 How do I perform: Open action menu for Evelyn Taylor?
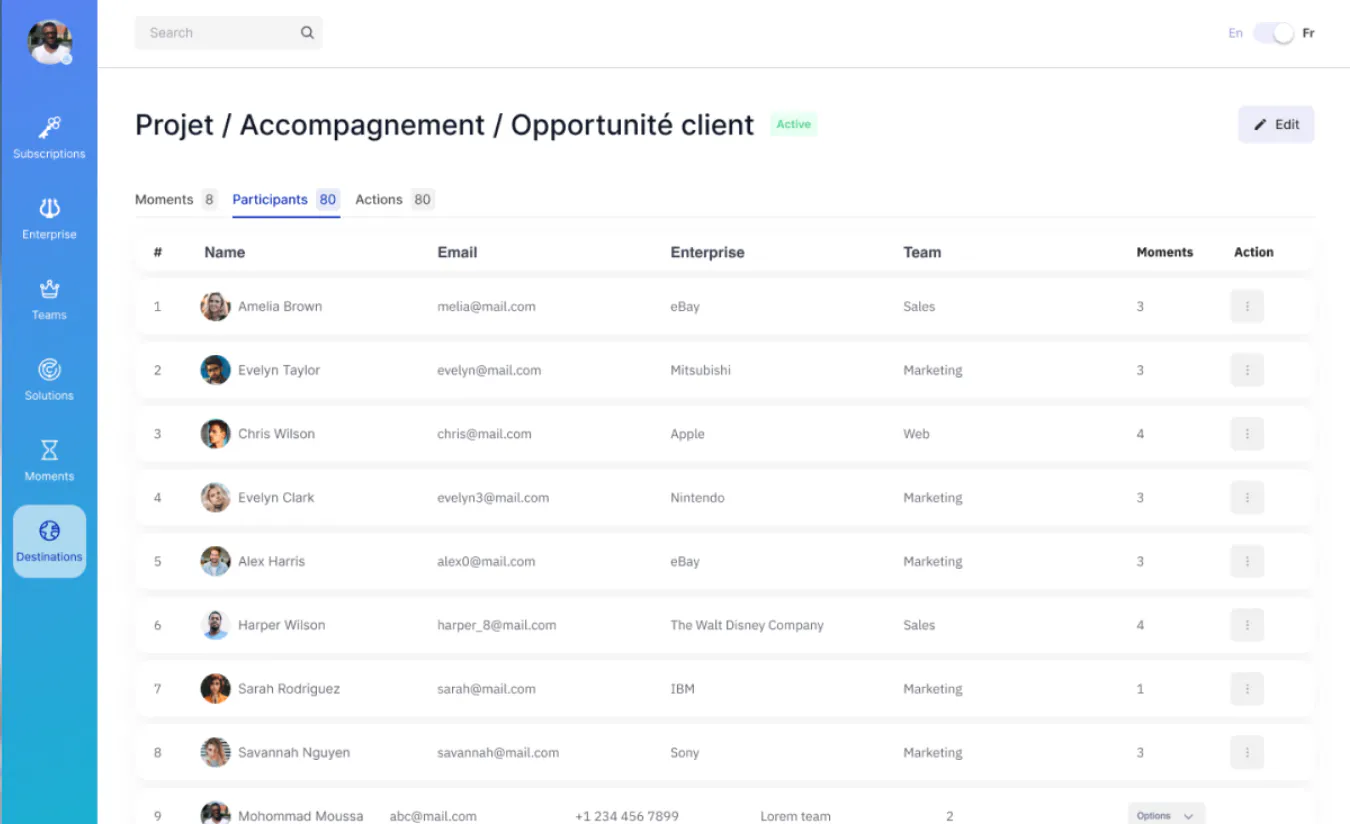pyautogui.click(x=1247, y=370)
